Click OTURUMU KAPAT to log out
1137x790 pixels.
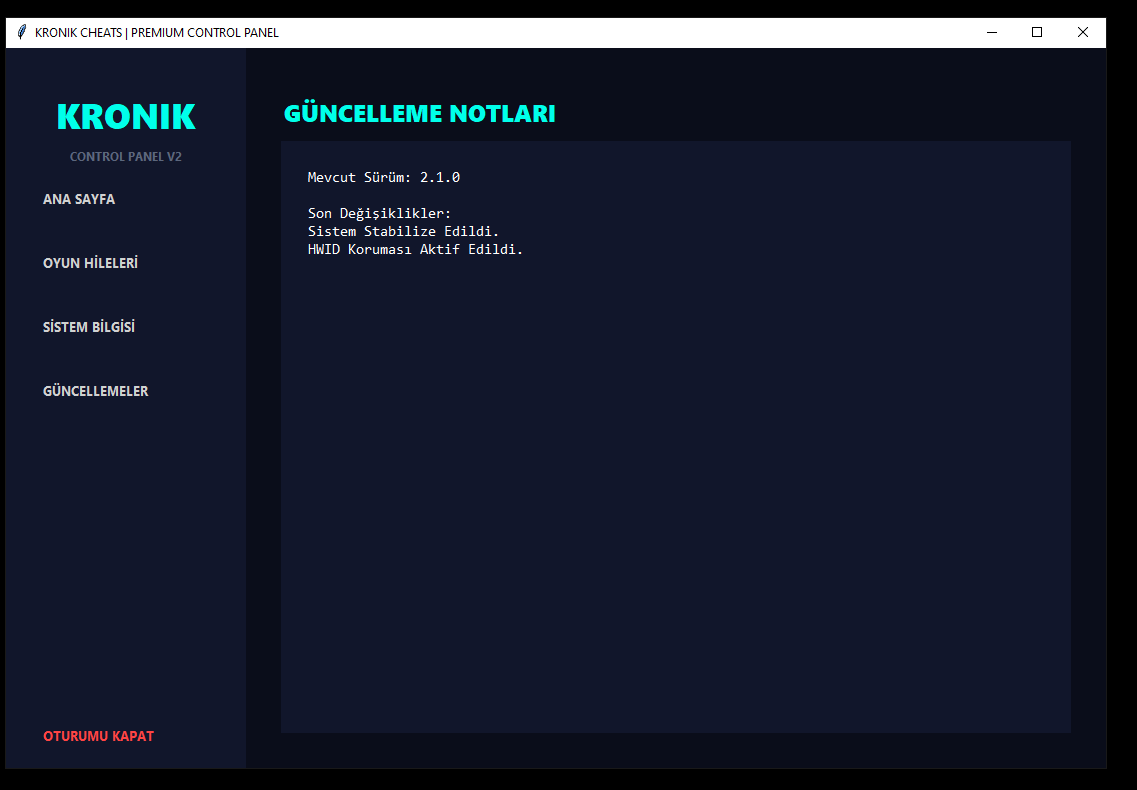coord(99,736)
